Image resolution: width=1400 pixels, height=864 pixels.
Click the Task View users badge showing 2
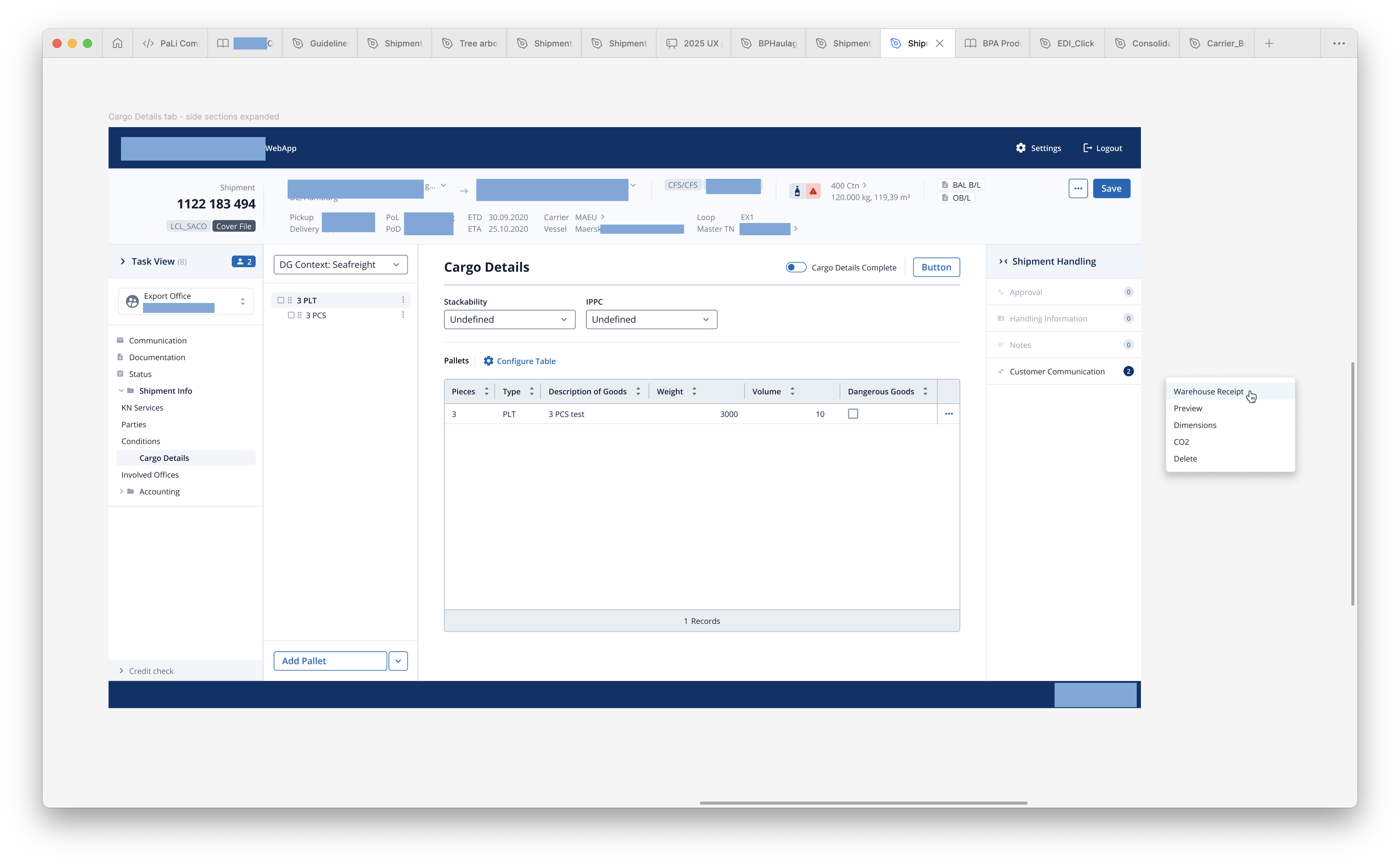(x=243, y=261)
